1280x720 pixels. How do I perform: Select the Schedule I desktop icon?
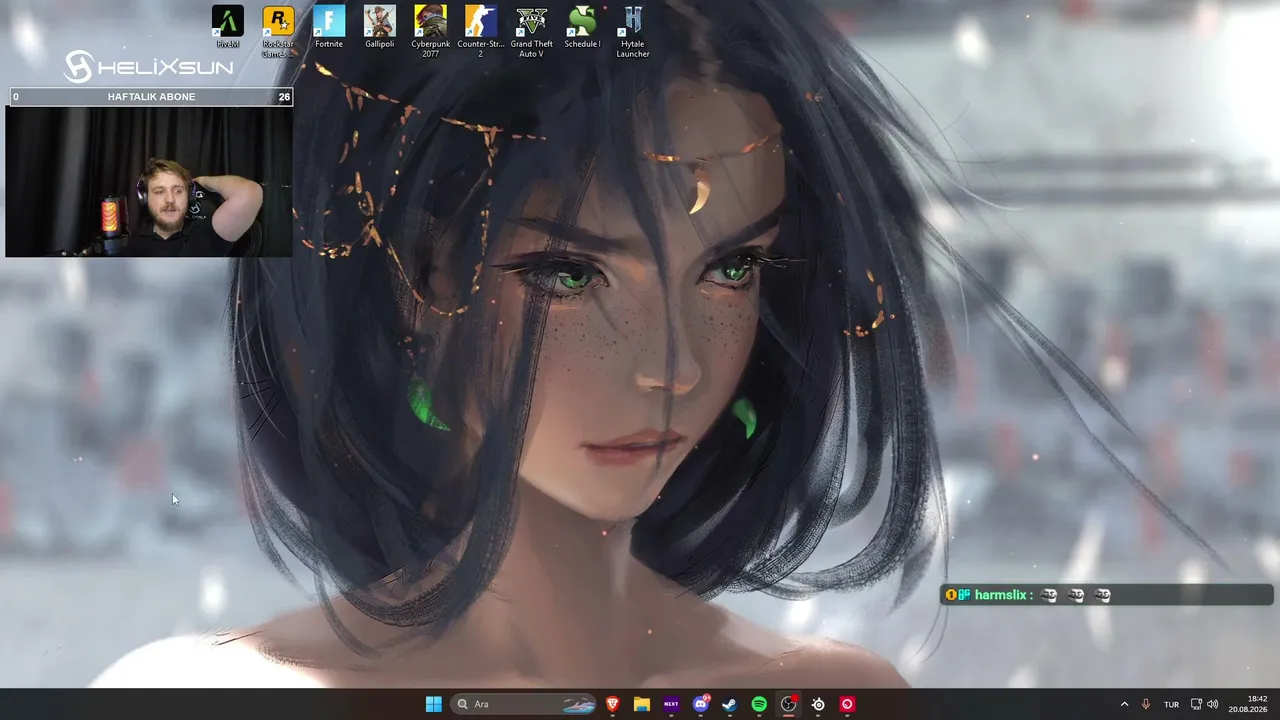(582, 28)
